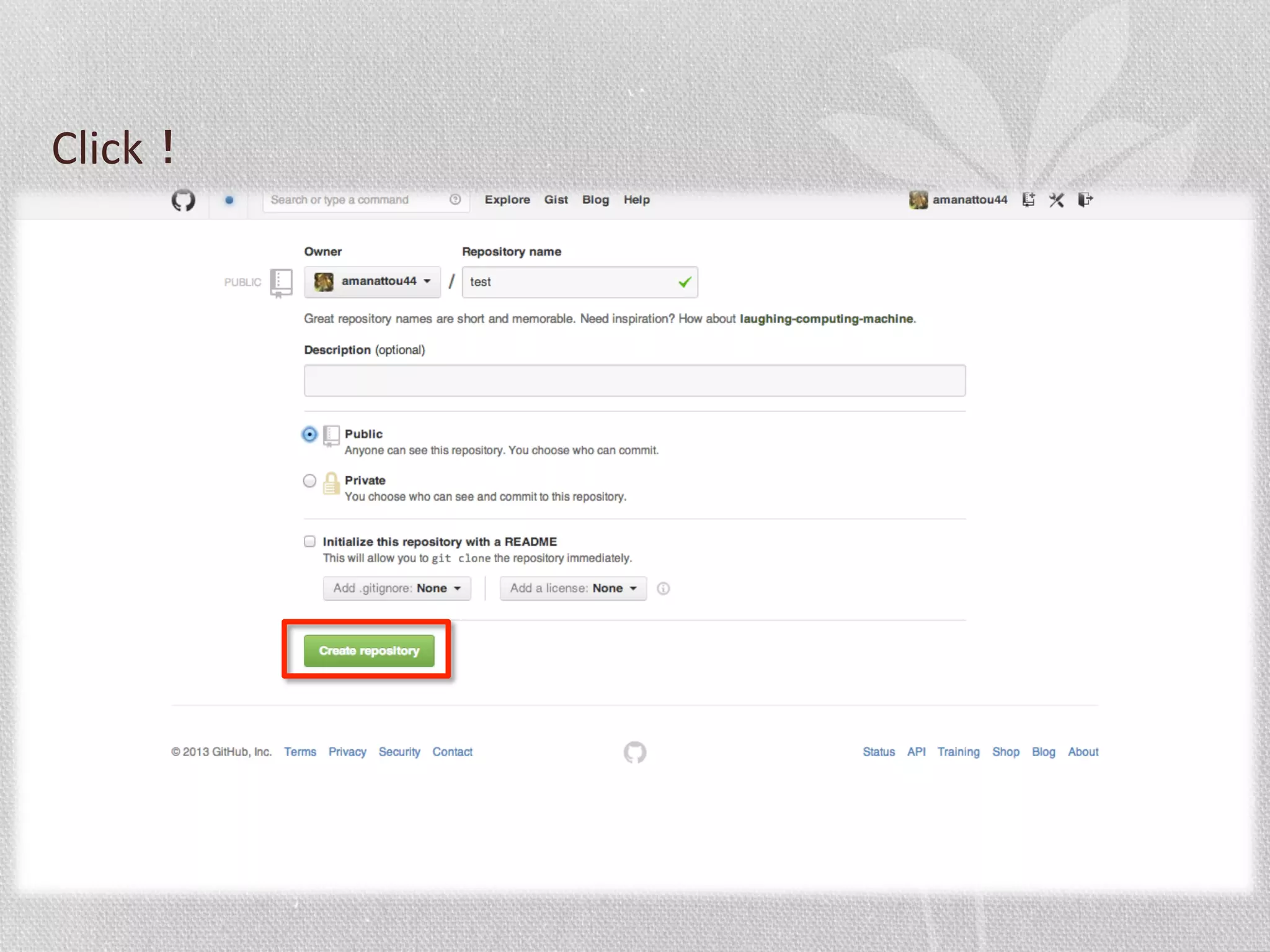Click the search help question mark icon
Image resolution: width=1270 pixels, height=952 pixels.
click(455, 200)
